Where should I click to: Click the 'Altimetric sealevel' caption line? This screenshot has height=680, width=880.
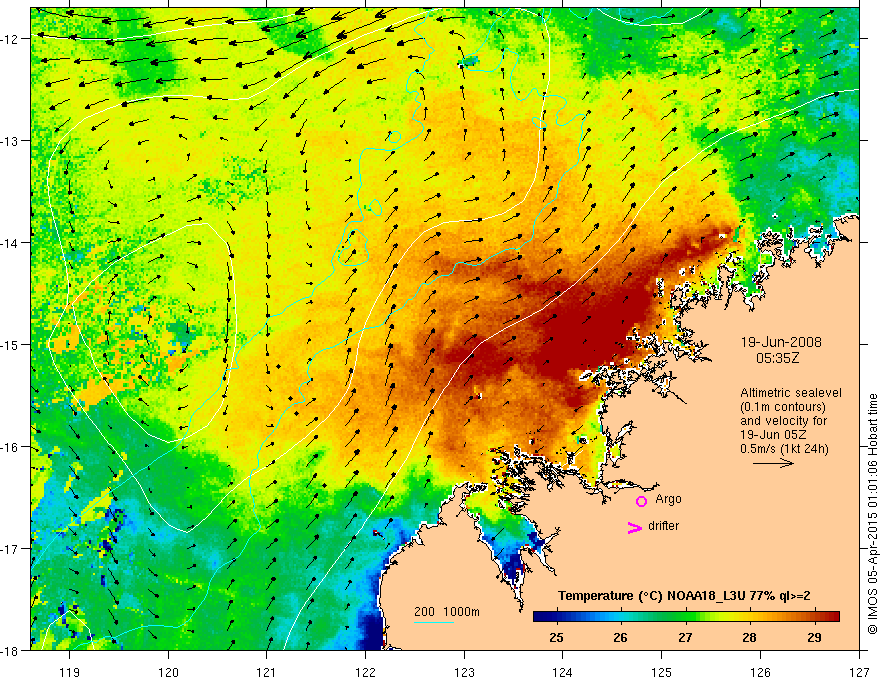coord(791,393)
